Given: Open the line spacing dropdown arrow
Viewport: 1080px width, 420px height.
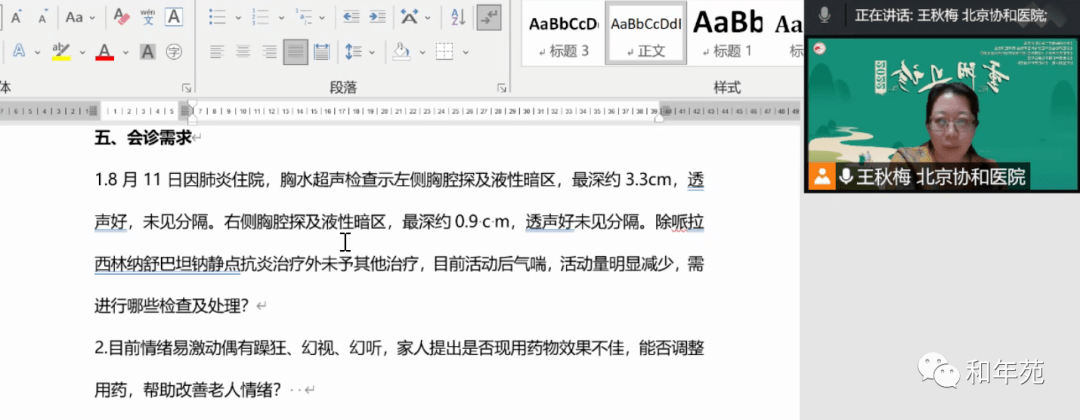Looking at the screenshot, I should 372,52.
